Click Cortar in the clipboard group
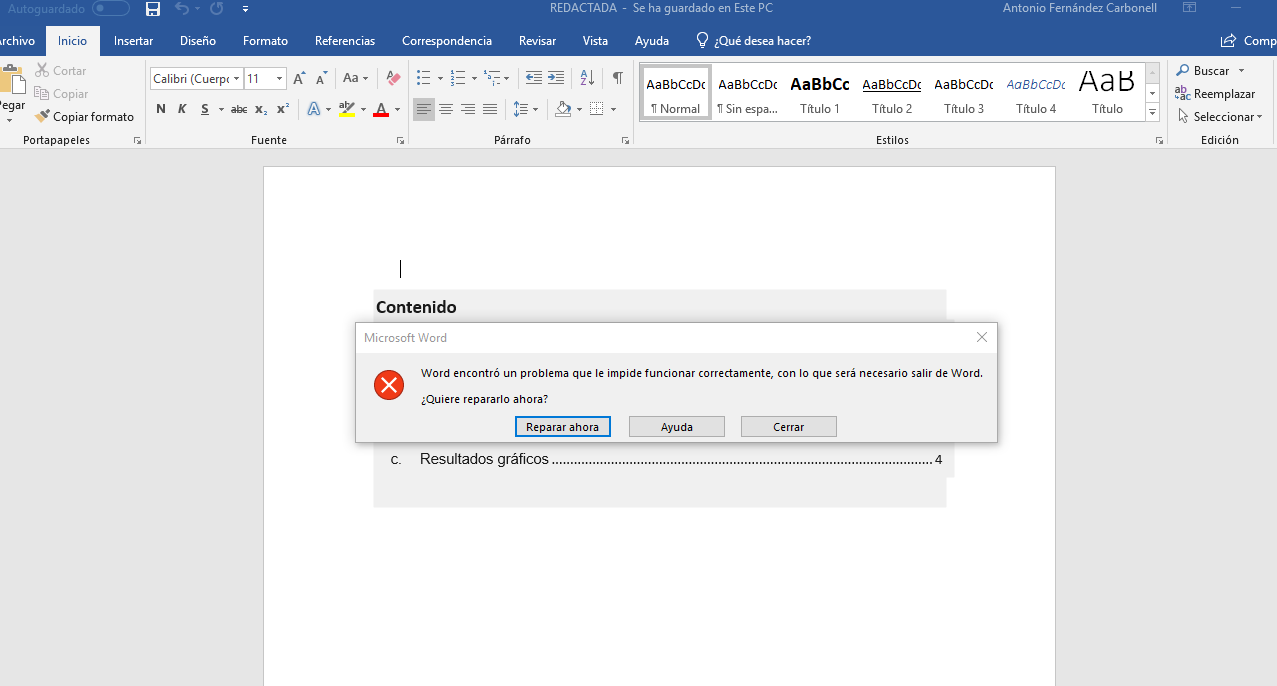The width and height of the screenshot is (1277, 686). 61,71
